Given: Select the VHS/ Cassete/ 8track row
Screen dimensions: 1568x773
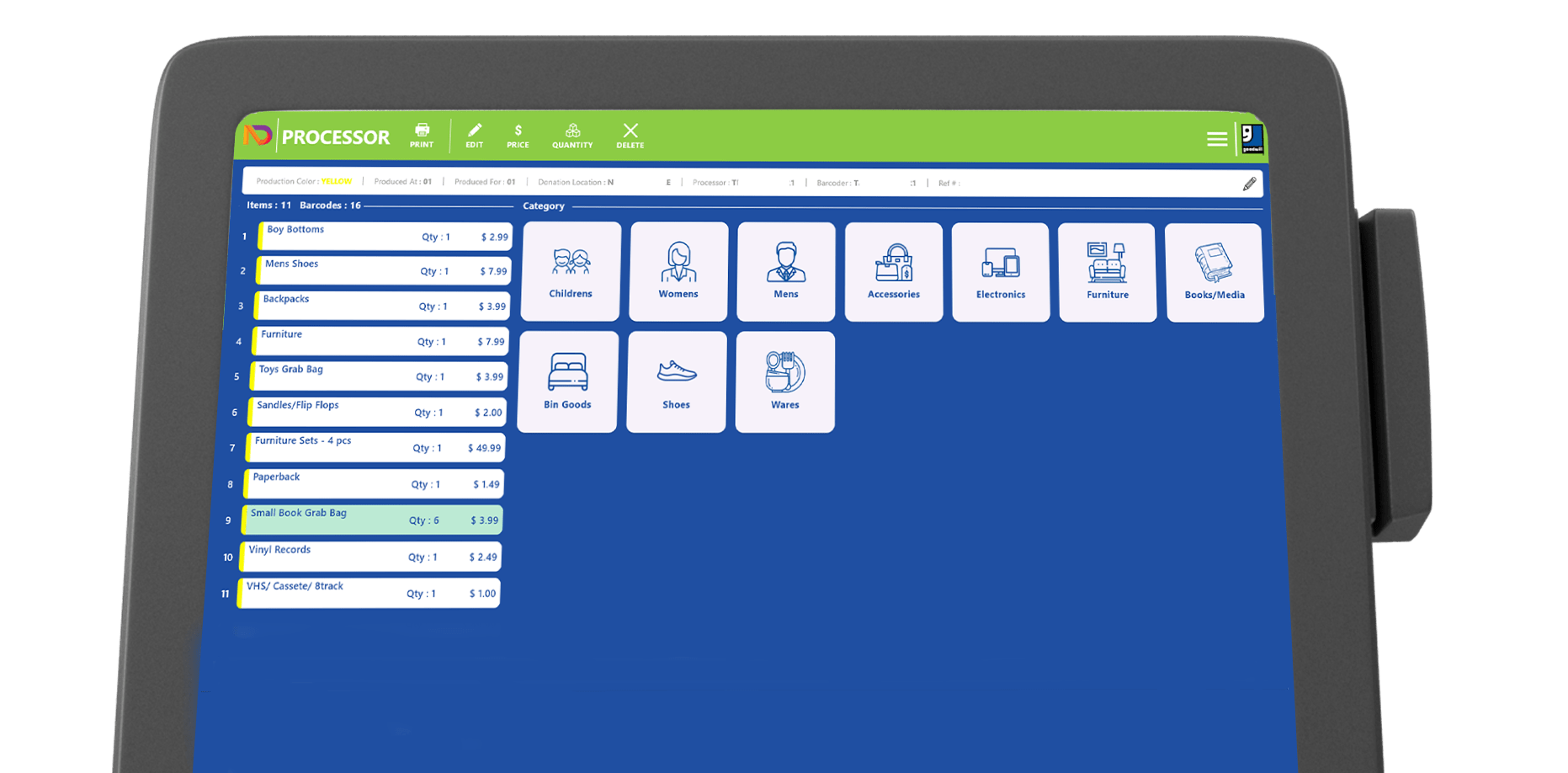Looking at the screenshot, I should pos(369,593).
